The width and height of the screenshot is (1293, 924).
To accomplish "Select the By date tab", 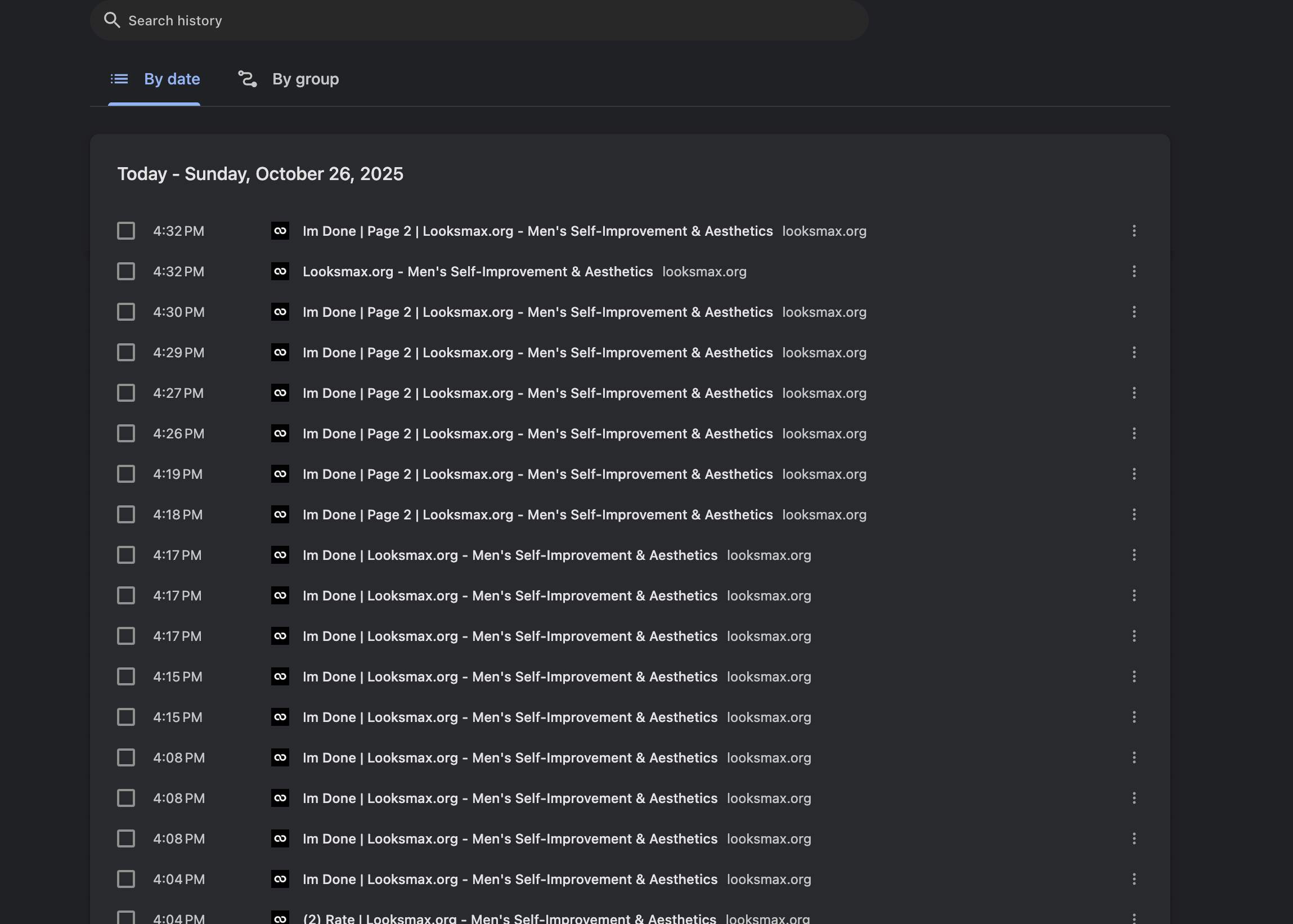I will click(171, 79).
